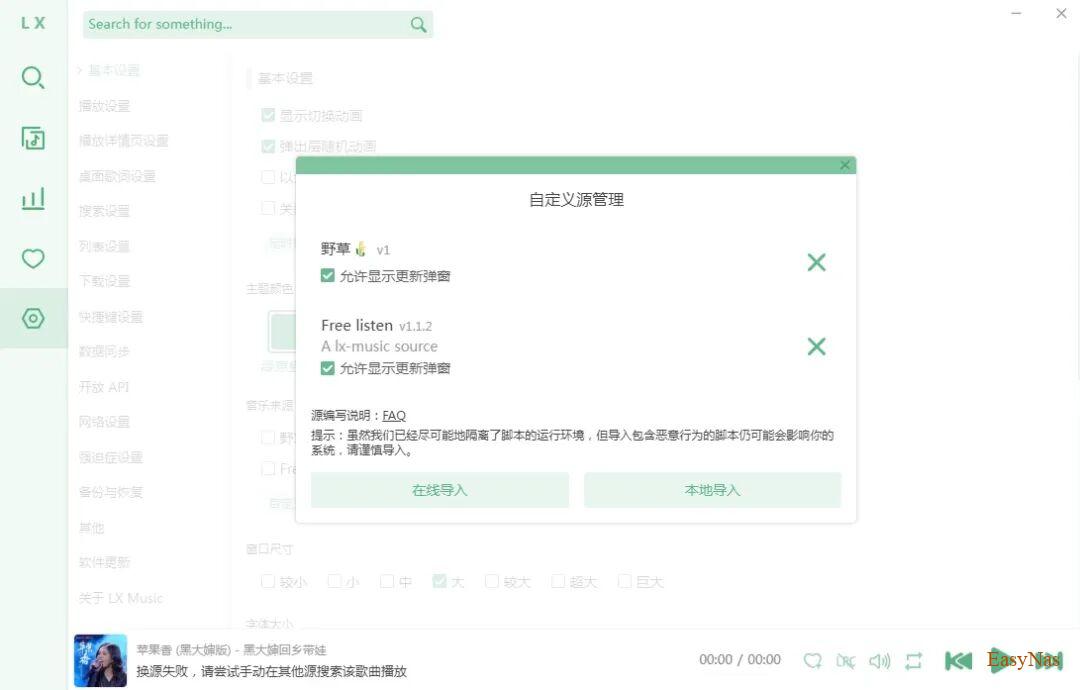This screenshot has height=690, width=1080.
Task: Go to 强迫症设置 section
Action: pyautogui.click(x=111, y=457)
